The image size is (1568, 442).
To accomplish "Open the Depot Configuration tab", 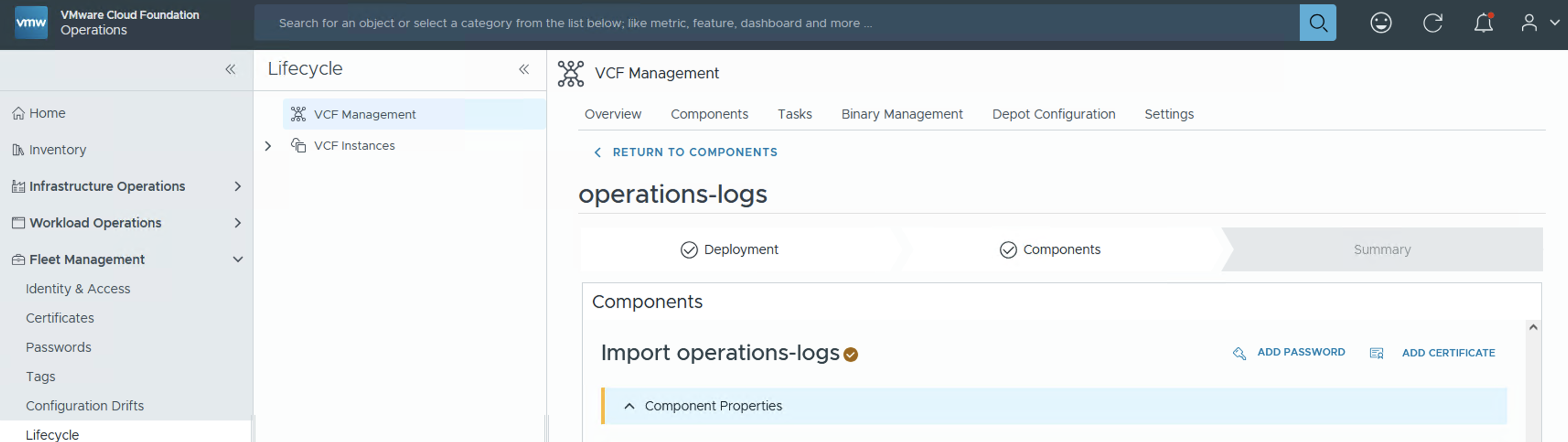I will point(1053,114).
